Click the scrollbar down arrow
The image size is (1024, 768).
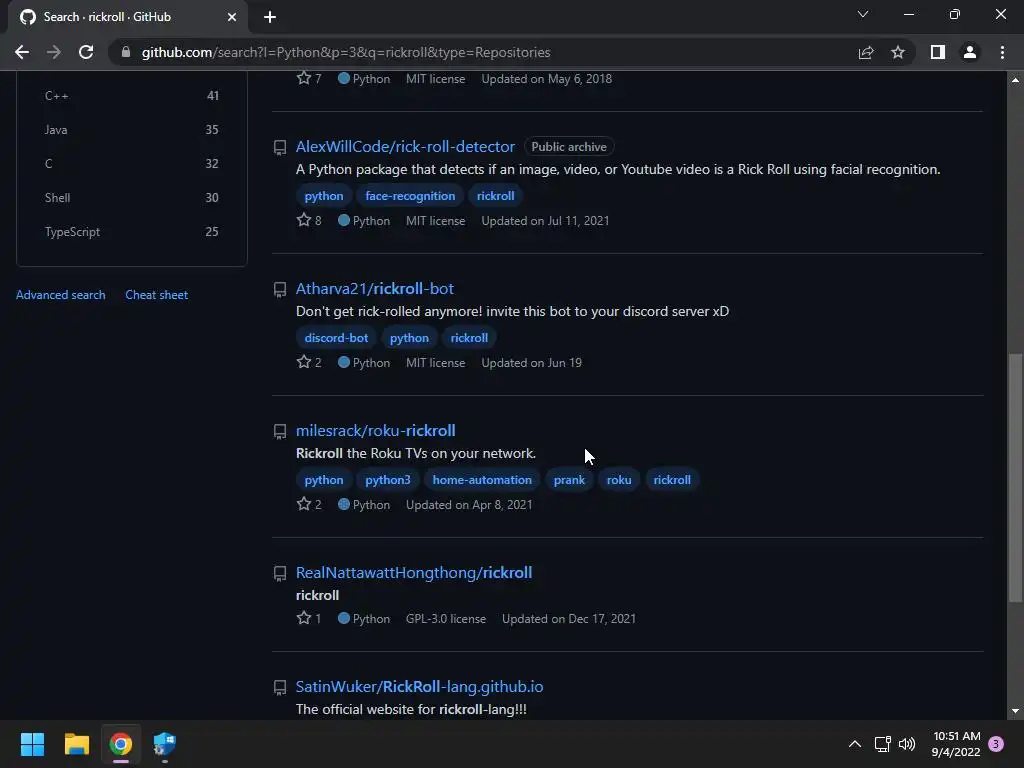(x=1015, y=711)
